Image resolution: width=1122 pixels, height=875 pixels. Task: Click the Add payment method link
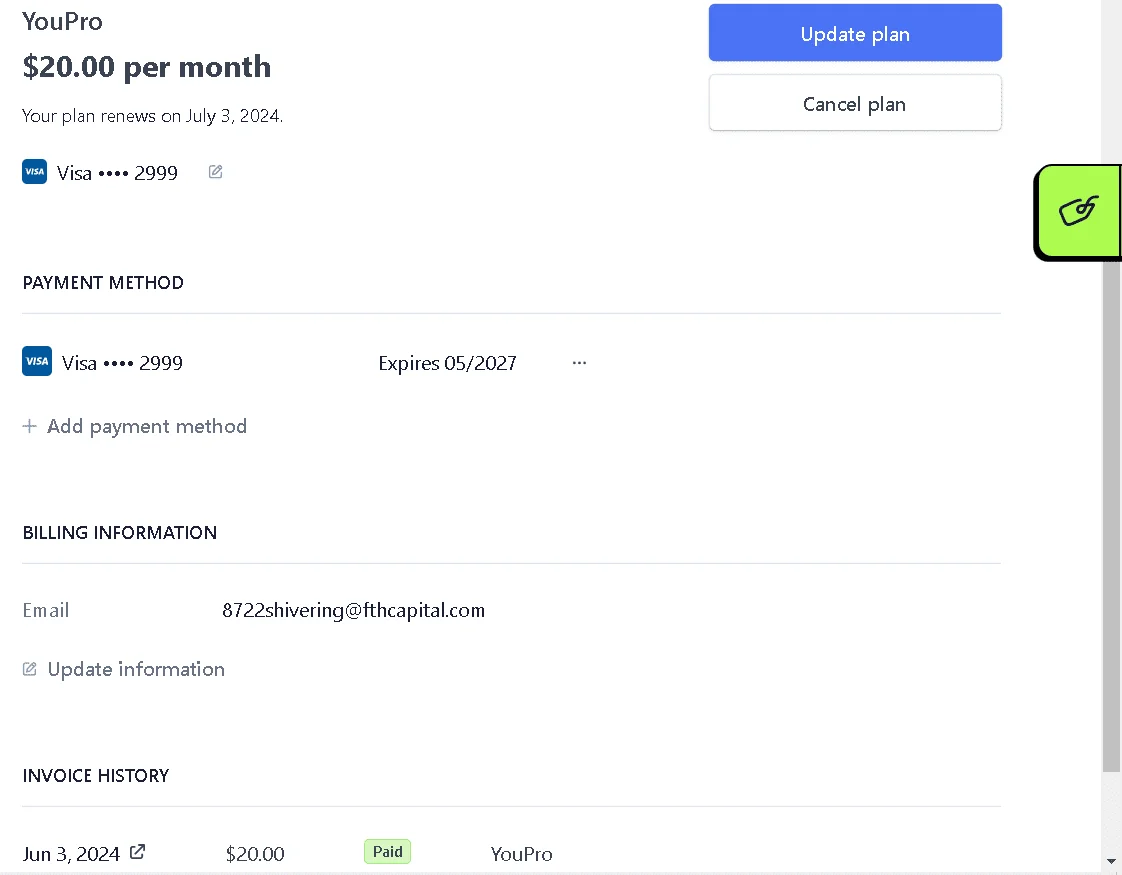(147, 426)
